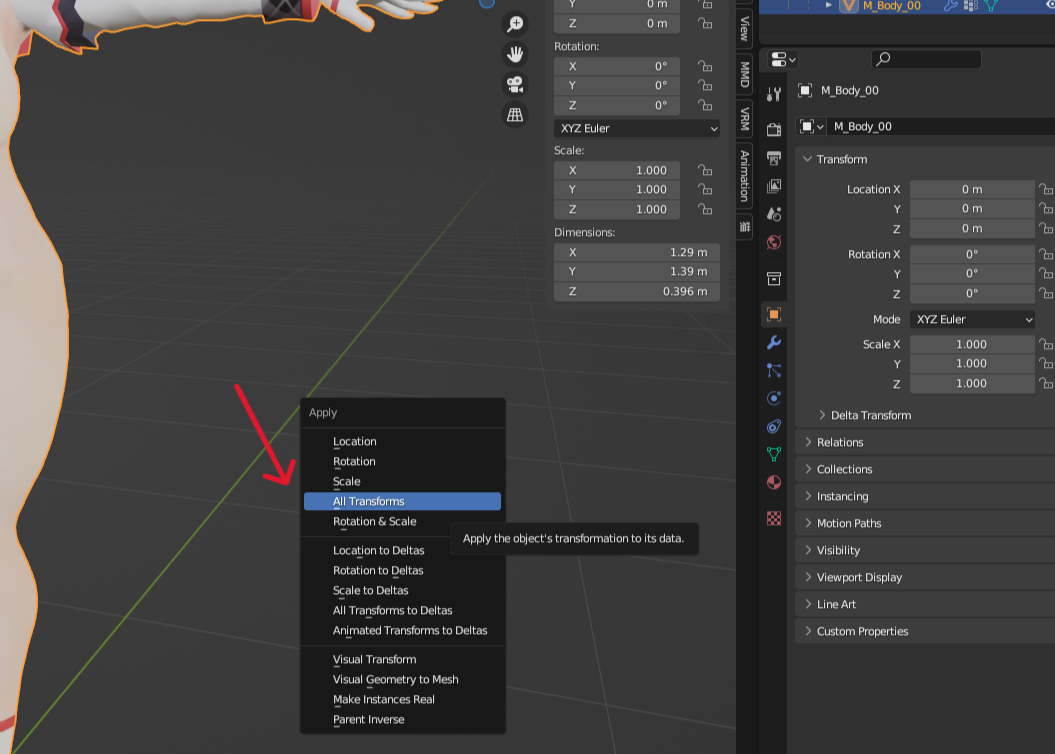Open the Modifiers wrench tab icon

[774, 342]
